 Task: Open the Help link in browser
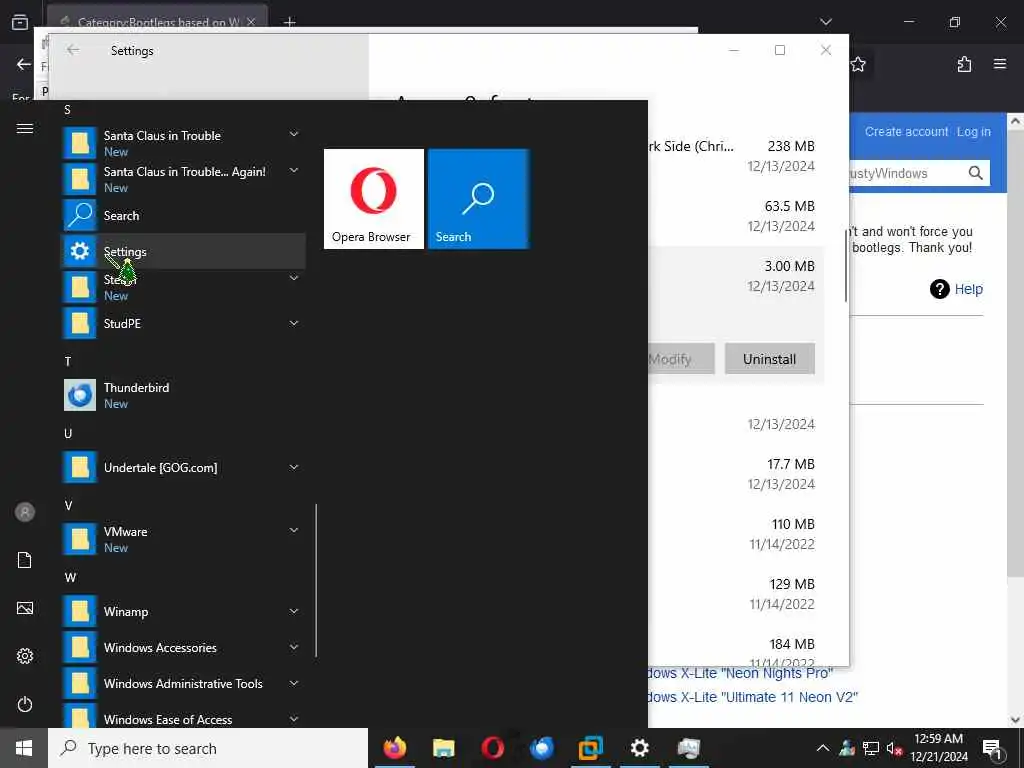[968, 289]
